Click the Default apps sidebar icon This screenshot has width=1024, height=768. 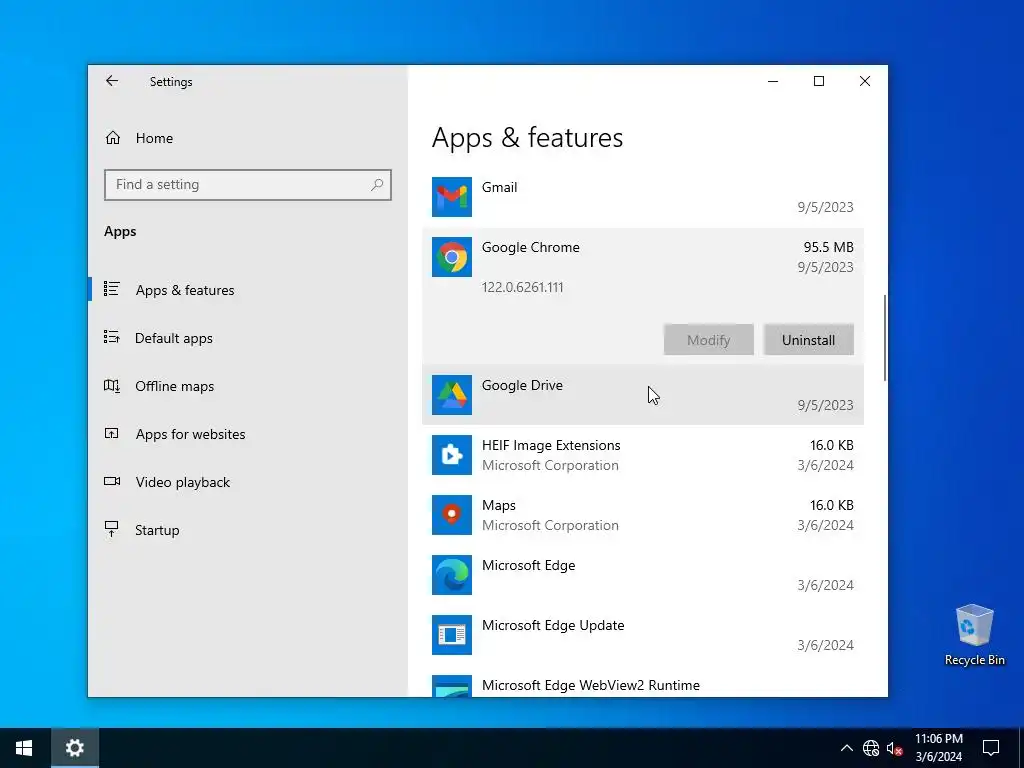click(x=112, y=337)
